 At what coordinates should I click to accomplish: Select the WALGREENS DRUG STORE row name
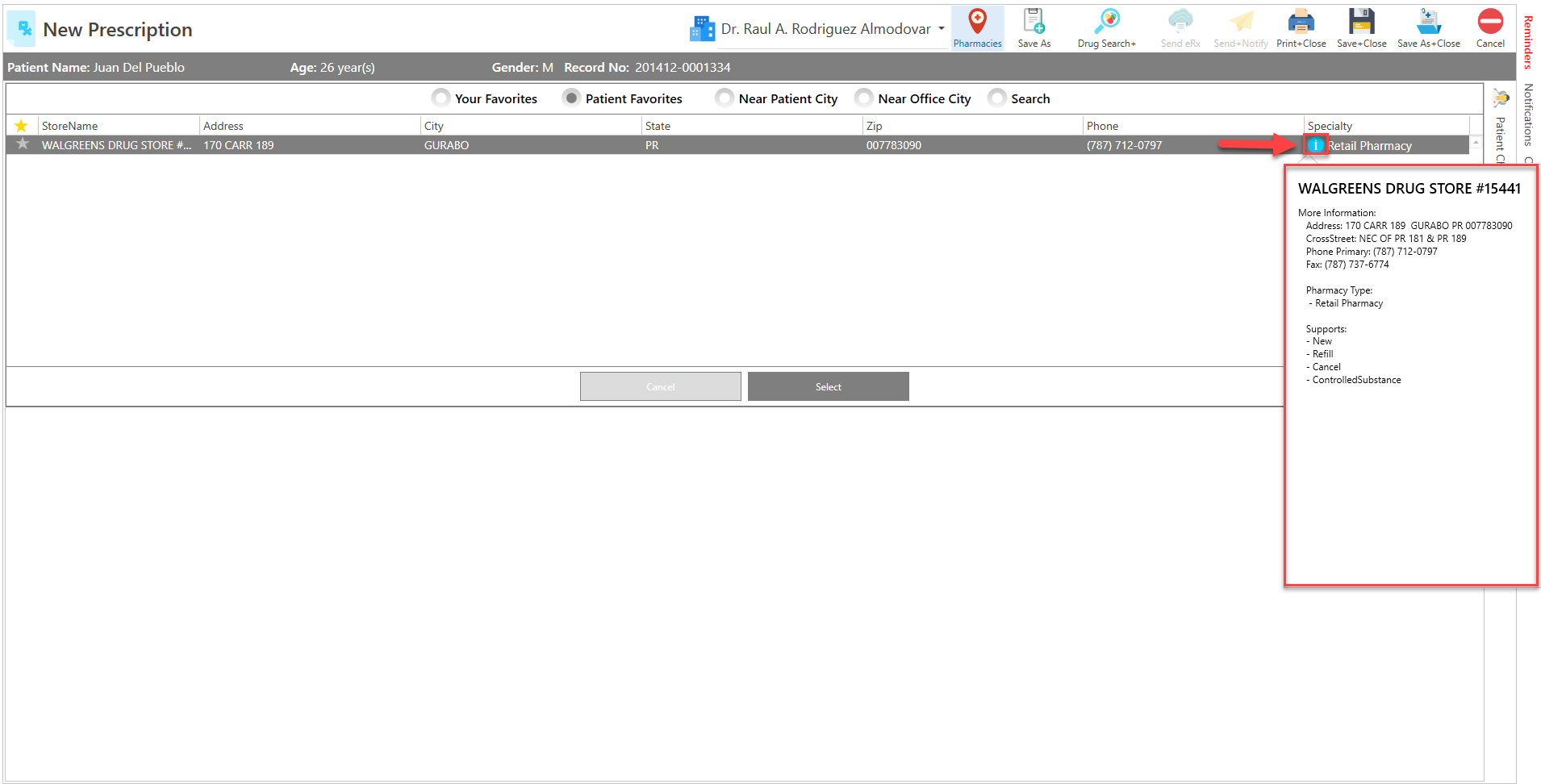pos(116,145)
